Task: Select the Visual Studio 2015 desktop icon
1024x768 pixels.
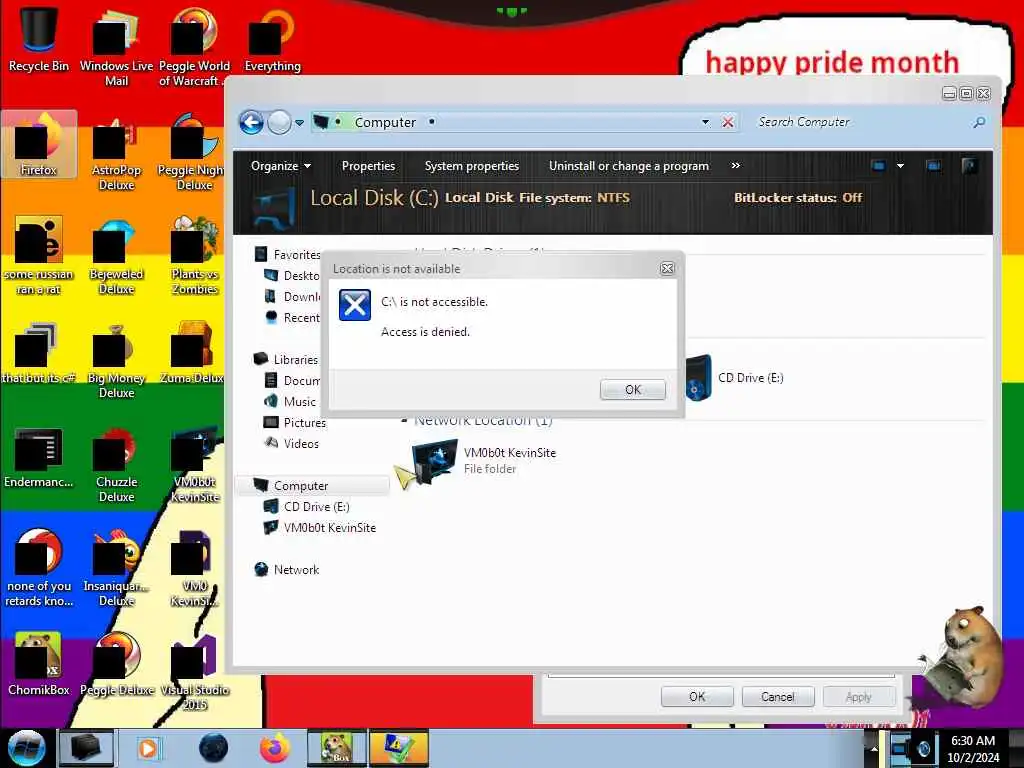Action: point(195,671)
